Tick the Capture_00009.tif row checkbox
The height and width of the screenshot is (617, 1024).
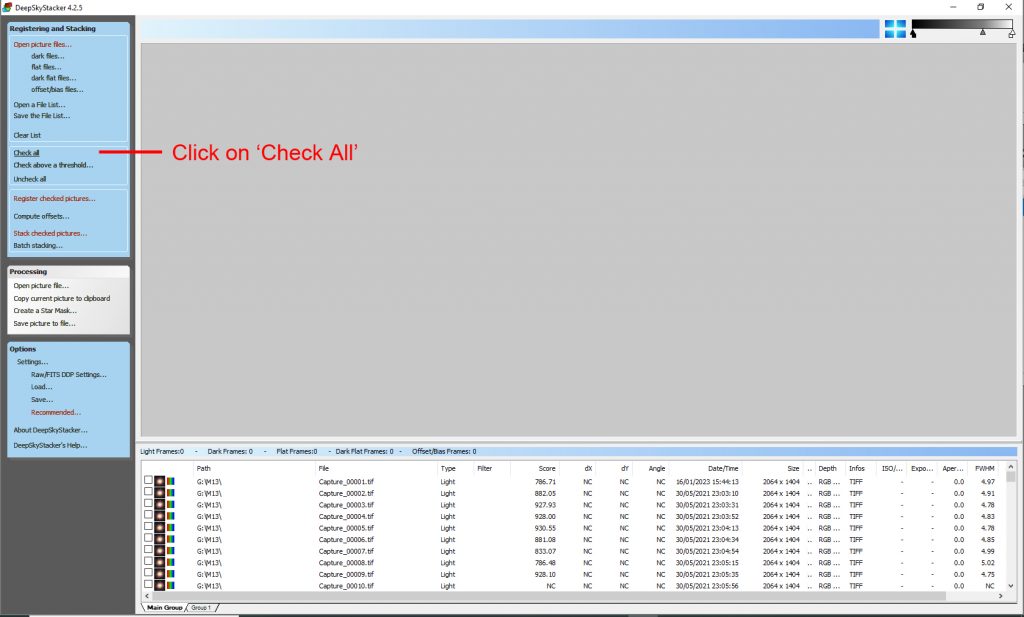point(148,573)
